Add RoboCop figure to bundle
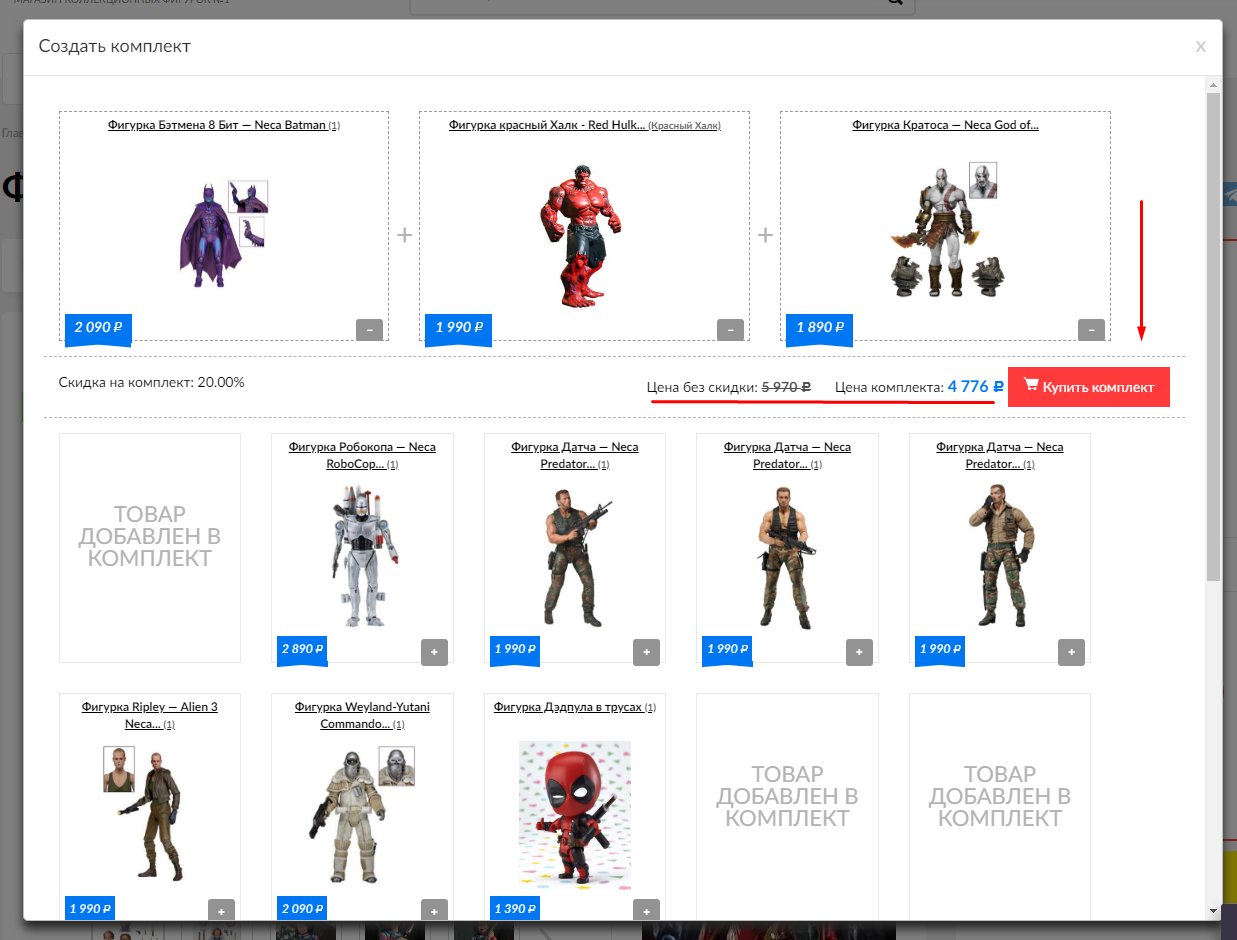 point(434,651)
